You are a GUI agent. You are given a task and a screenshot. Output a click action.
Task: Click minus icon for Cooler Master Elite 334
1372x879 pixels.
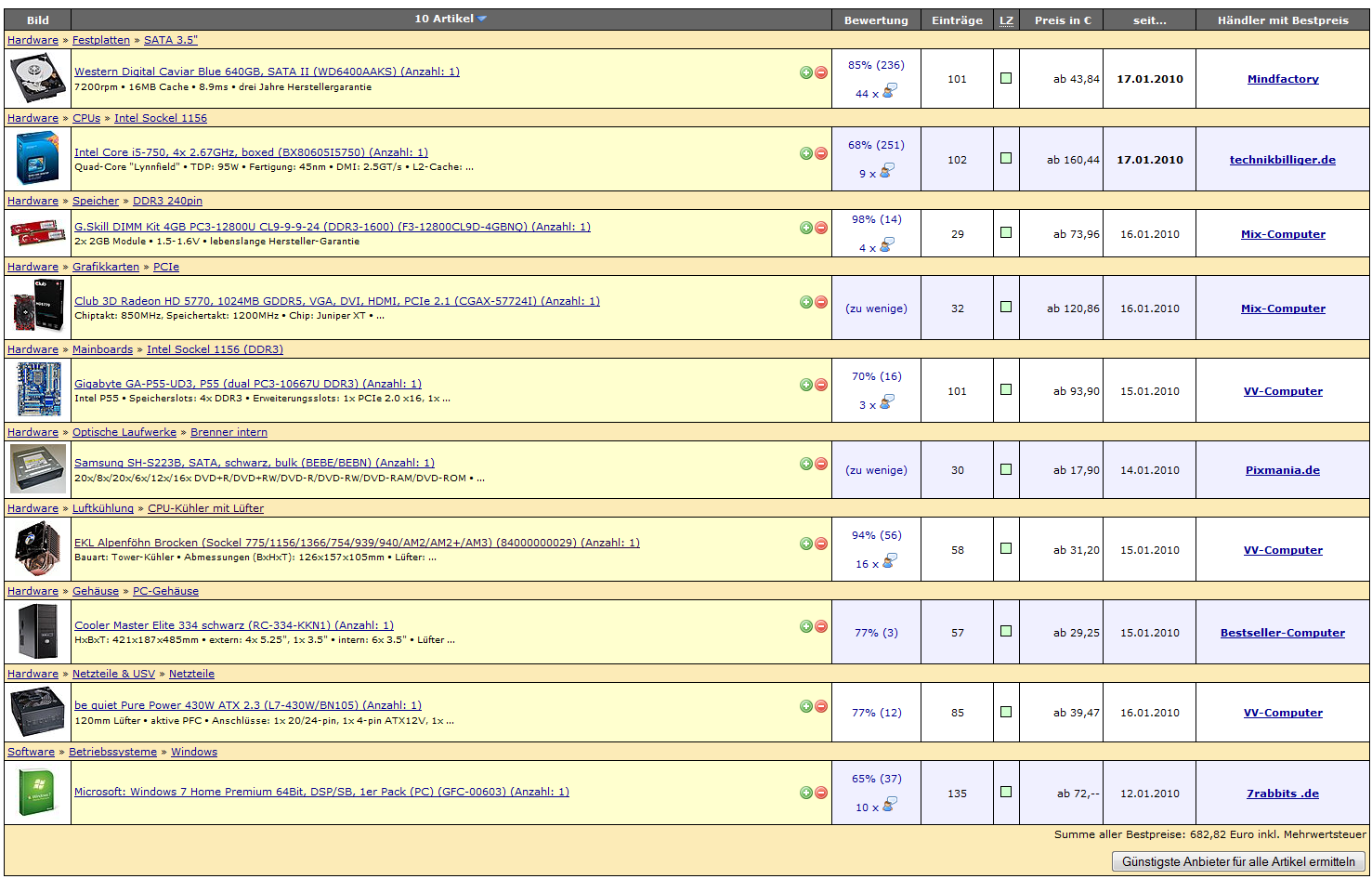(821, 626)
